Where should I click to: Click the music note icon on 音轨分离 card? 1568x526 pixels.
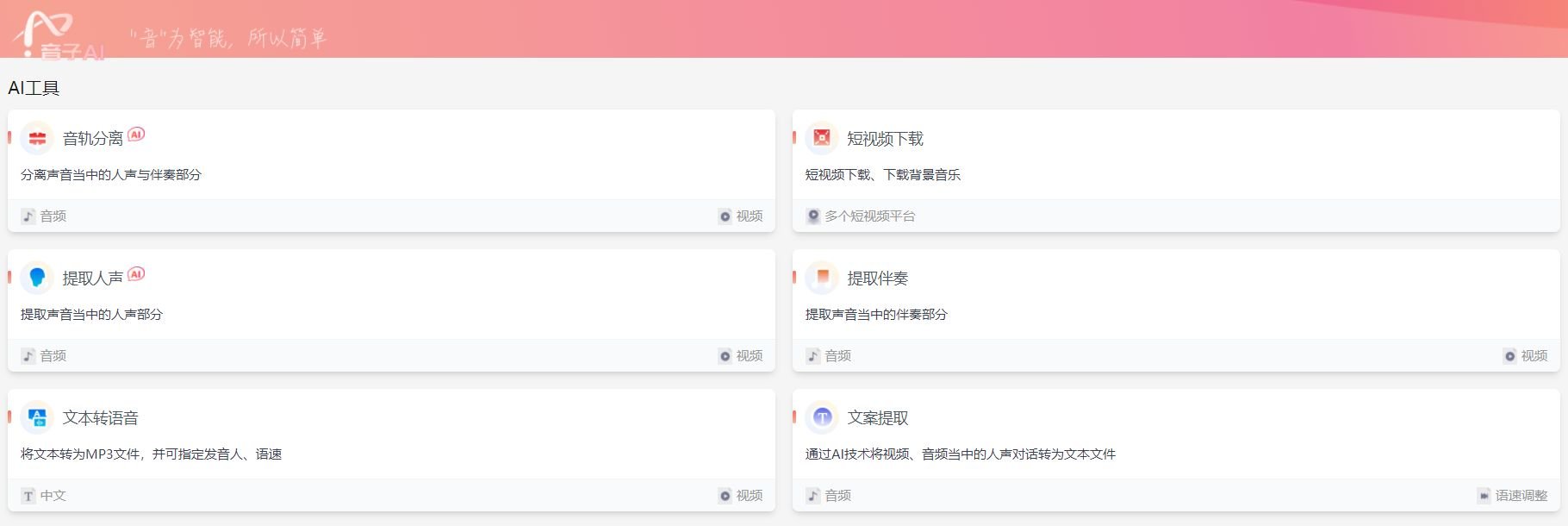coord(28,216)
